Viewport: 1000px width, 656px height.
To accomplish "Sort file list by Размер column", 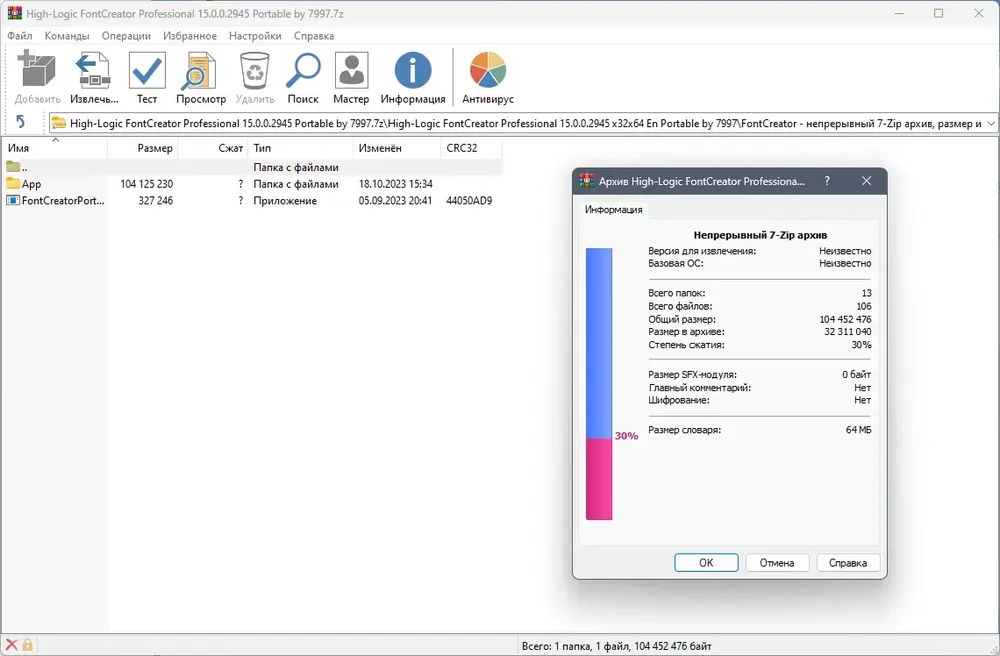I will pos(143,148).
